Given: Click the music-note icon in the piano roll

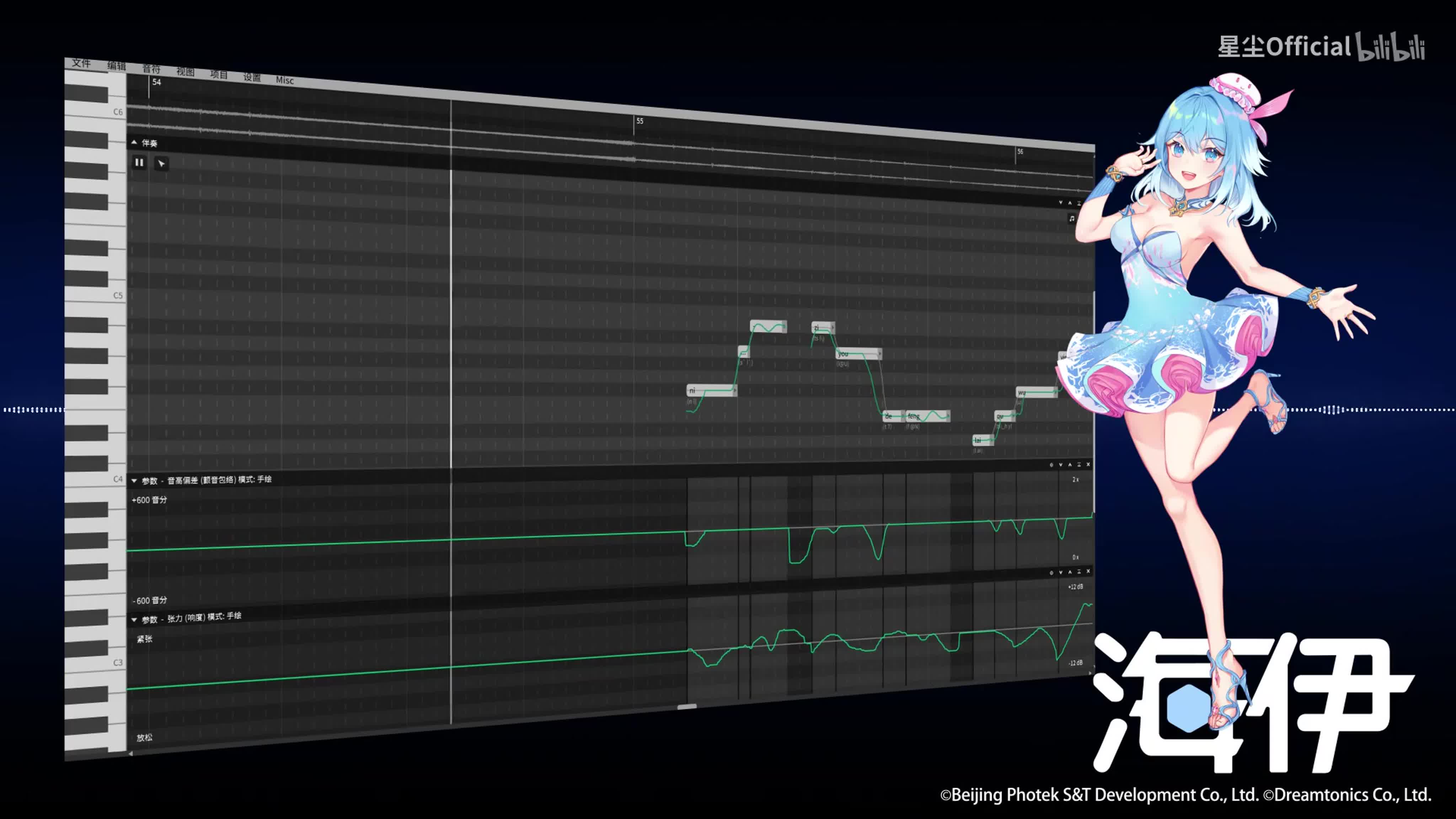Looking at the screenshot, I should click(x=1072, y=219).
